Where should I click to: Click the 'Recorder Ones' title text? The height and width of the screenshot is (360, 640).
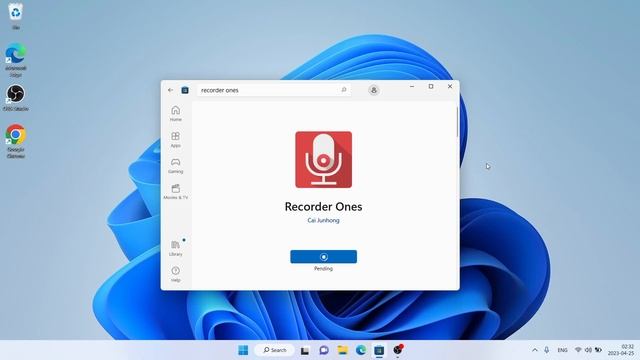323,207
